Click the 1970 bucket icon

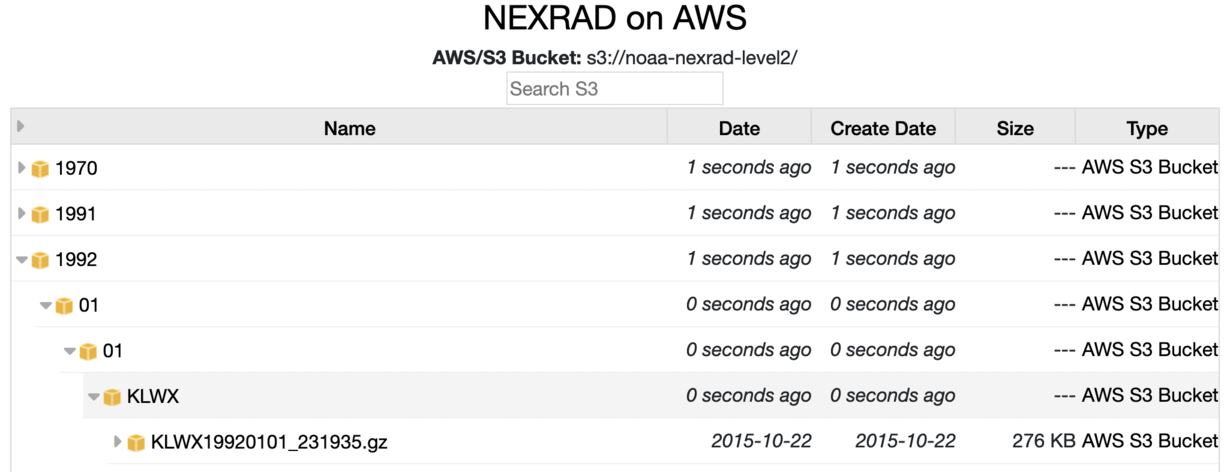pyautogui.click(x=41, y=169)
